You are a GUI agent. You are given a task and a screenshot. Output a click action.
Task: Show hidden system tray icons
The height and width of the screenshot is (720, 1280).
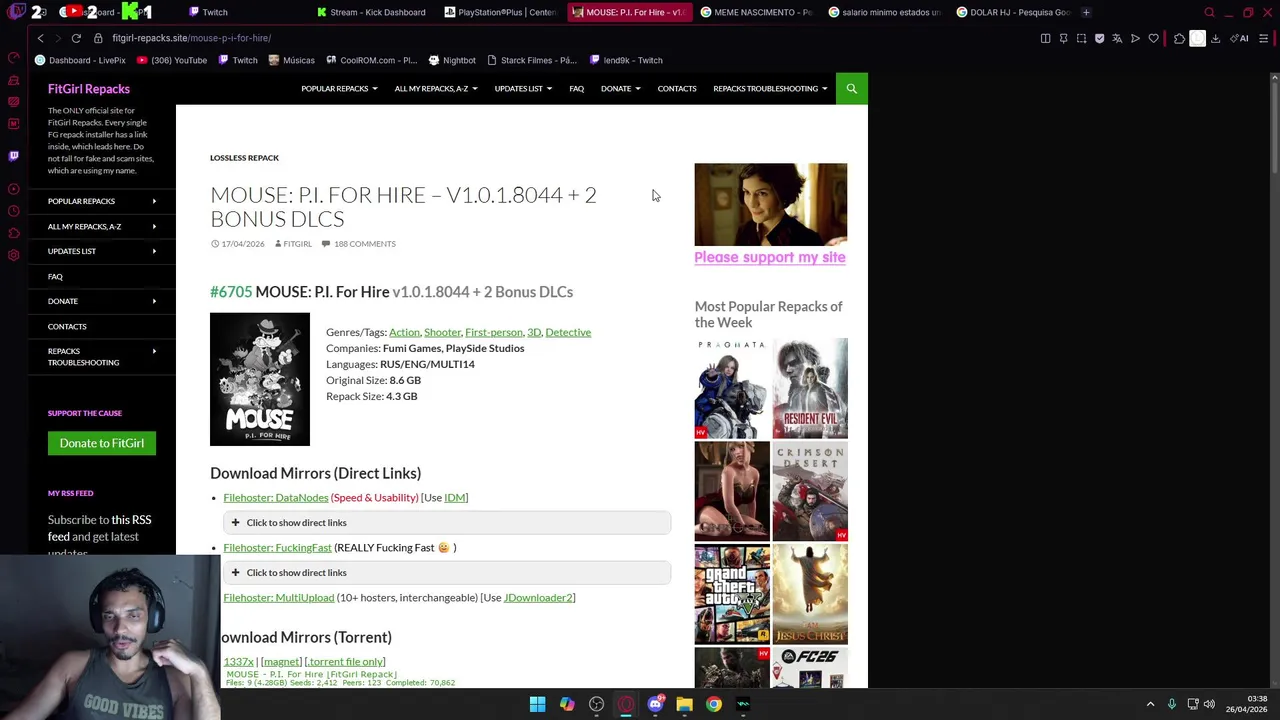[x=1150, y=704]
